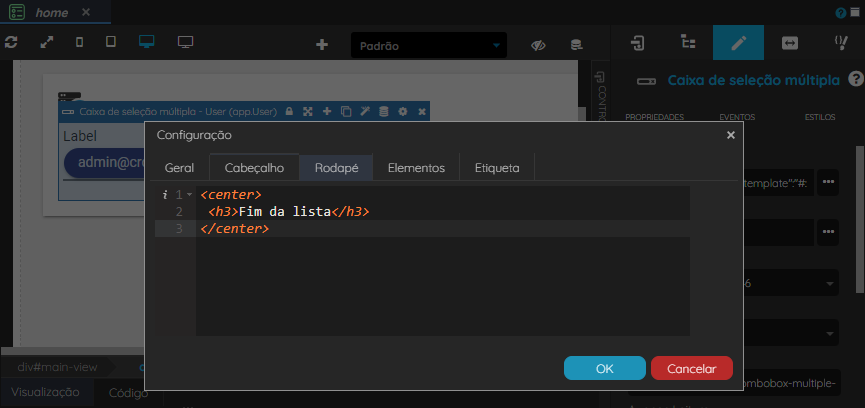Open the data source database icon

point(576,45)
